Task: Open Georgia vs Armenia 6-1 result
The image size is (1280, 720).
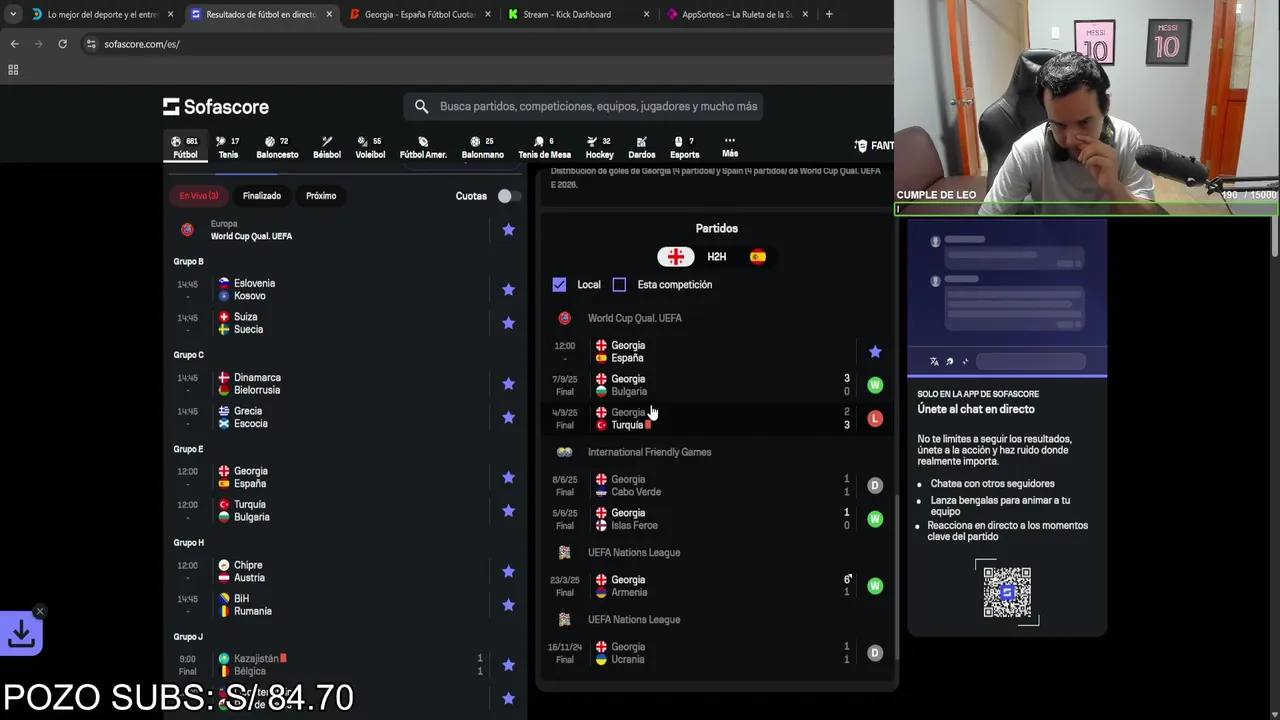Action: coord(717,586)
